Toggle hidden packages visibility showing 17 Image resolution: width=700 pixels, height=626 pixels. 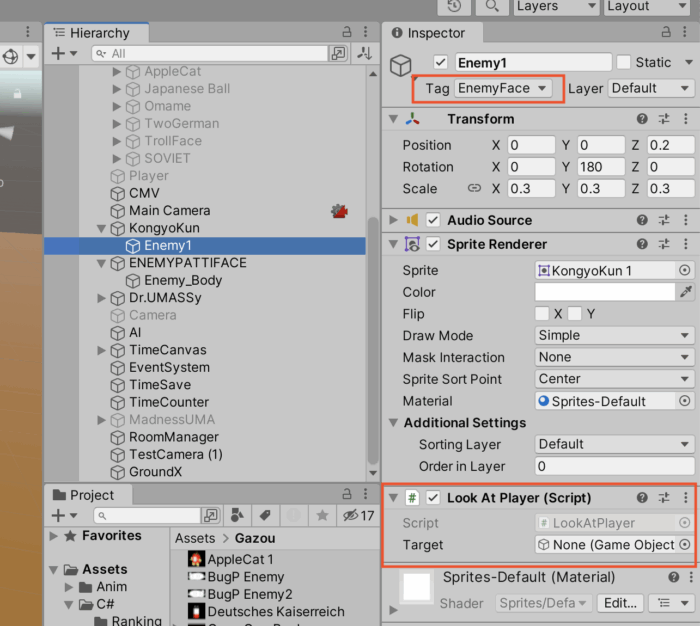coord(358,515)
